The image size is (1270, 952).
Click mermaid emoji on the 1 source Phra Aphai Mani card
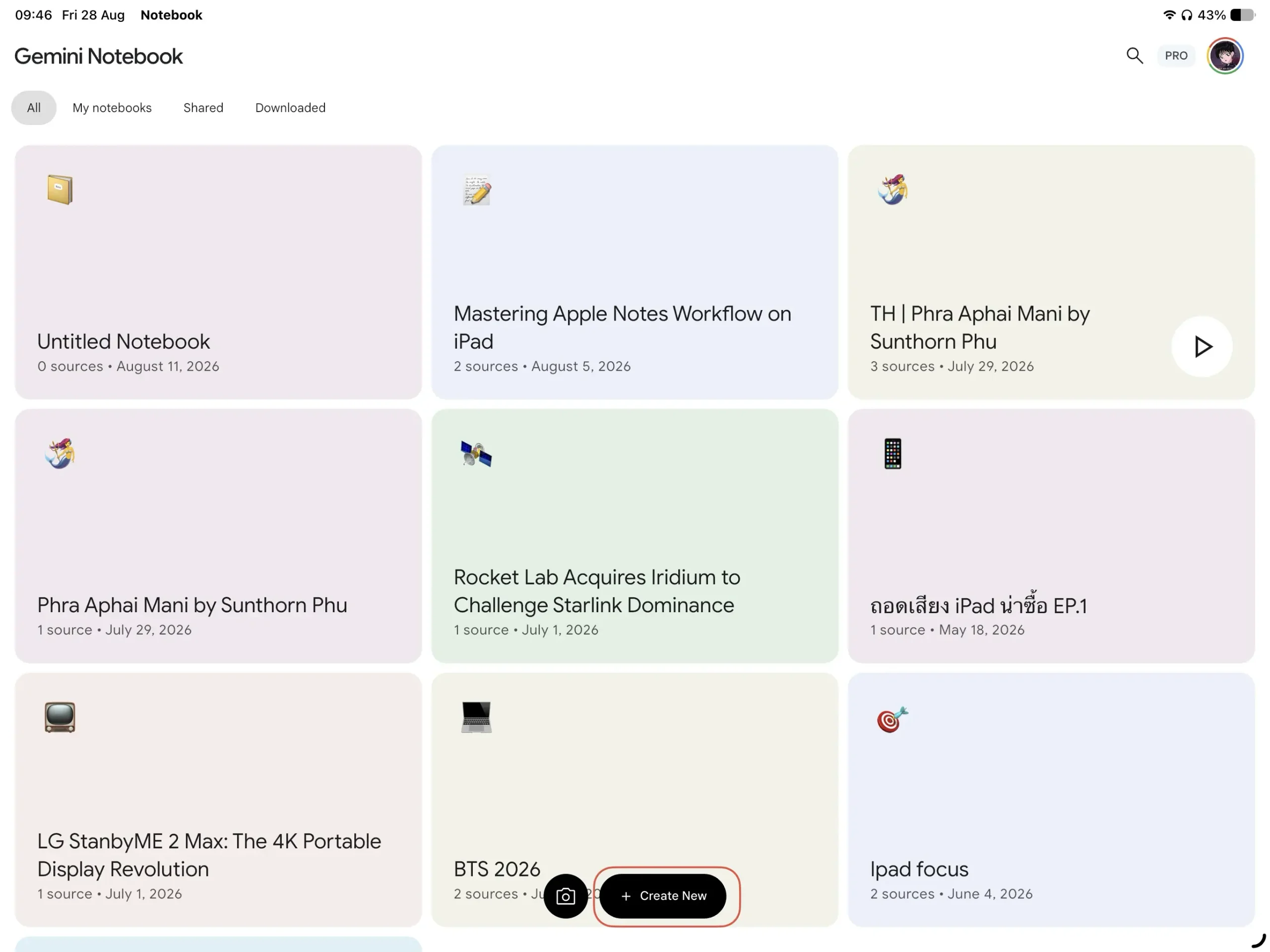(60, 453)
